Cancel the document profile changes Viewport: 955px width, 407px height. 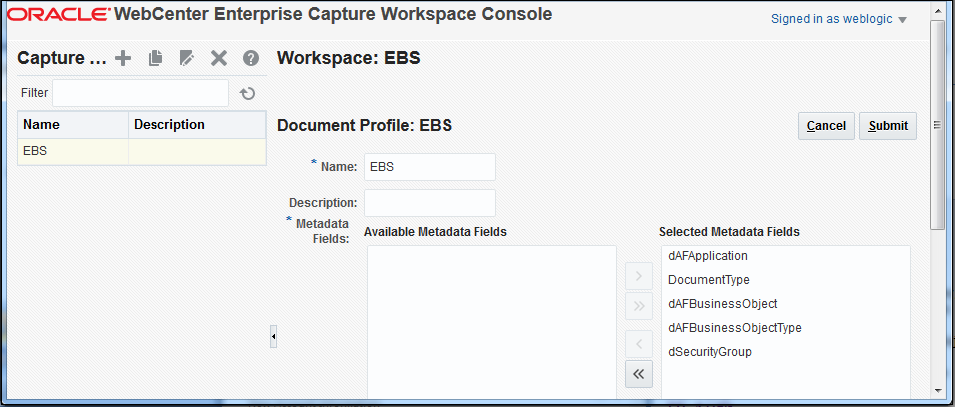(826, 126)
